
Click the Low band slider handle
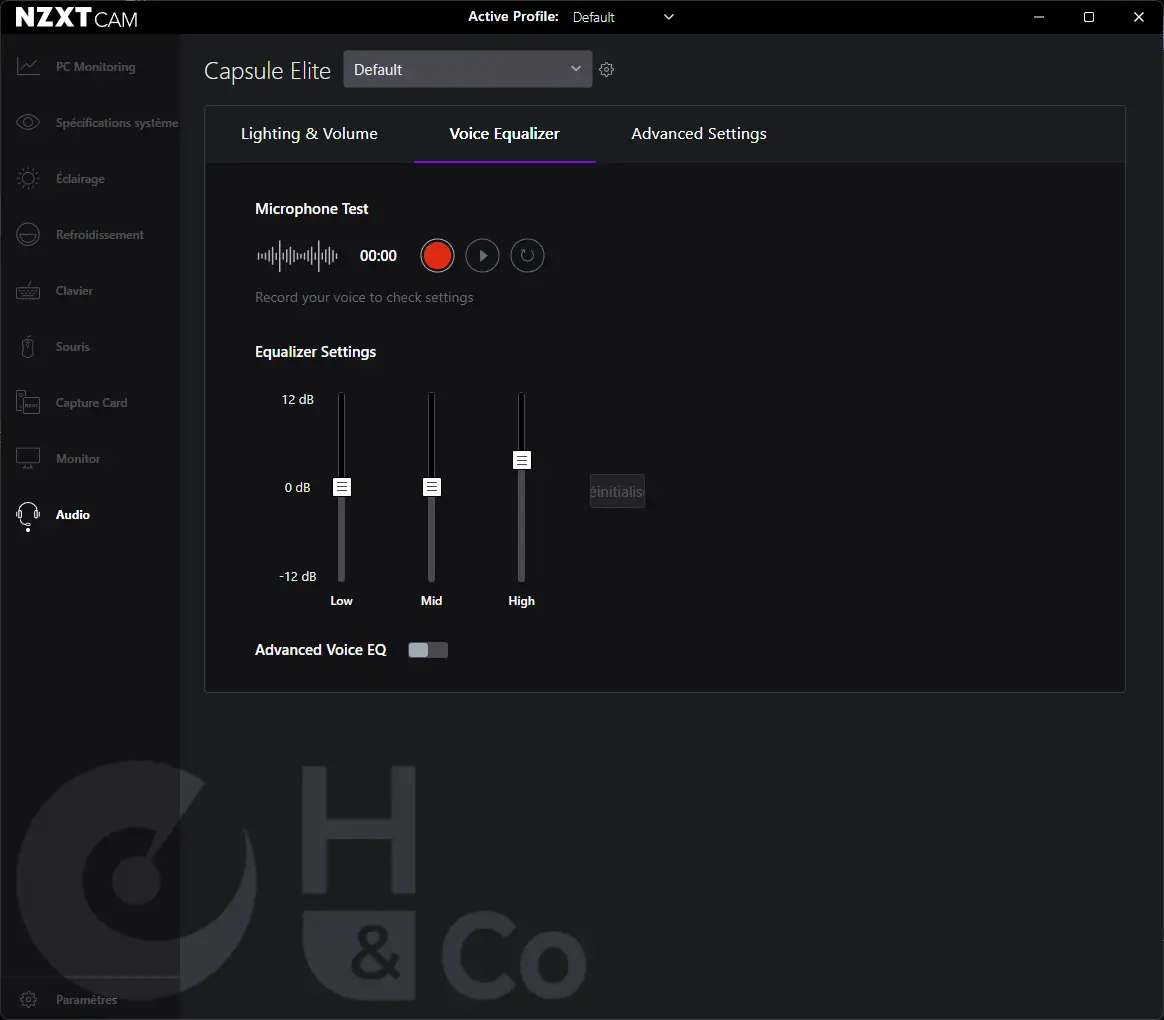[x=341, y=487]
